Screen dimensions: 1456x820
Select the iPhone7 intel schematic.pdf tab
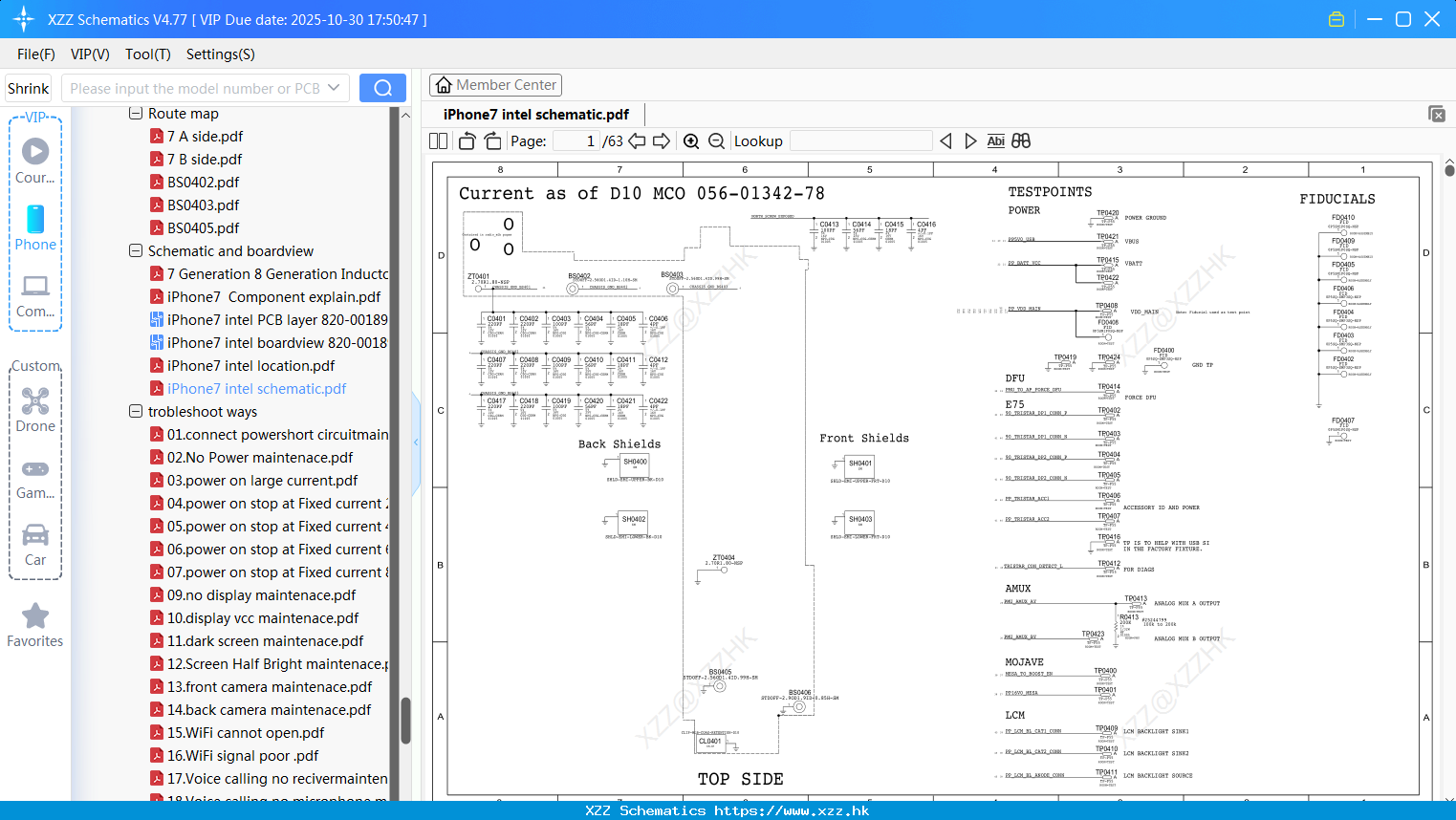(536, 115)
